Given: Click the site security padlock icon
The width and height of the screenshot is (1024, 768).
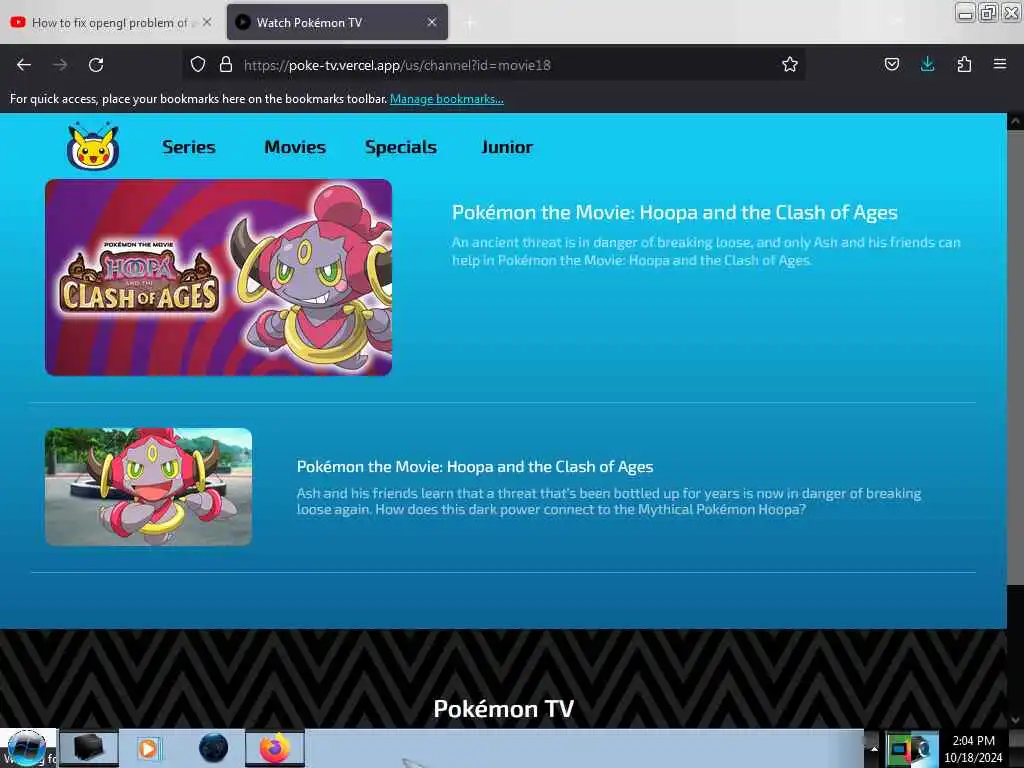Looking at the screenshot, I should tap(226, 64).
